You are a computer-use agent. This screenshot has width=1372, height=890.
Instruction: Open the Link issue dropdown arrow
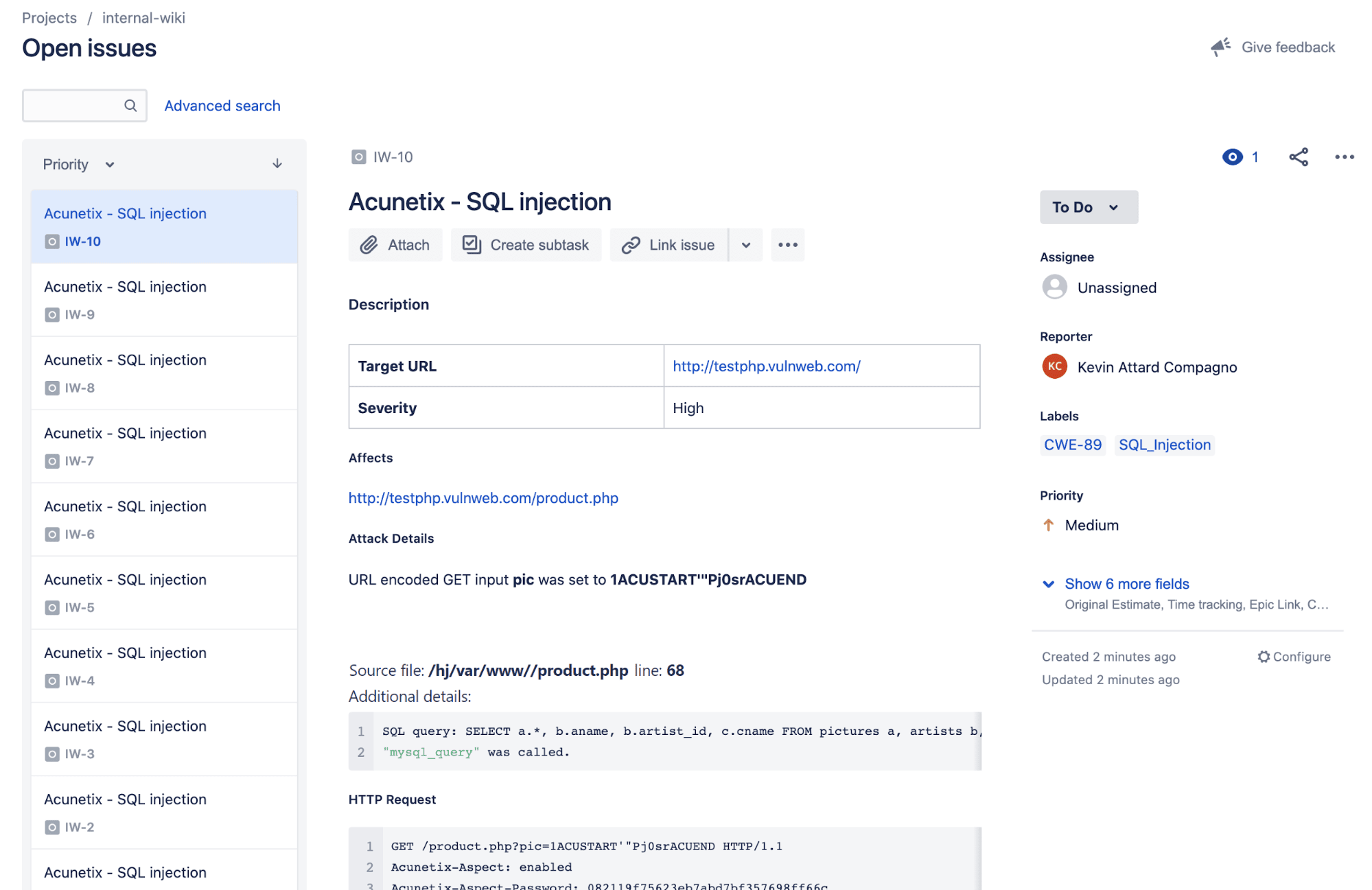tap(746, 245)
